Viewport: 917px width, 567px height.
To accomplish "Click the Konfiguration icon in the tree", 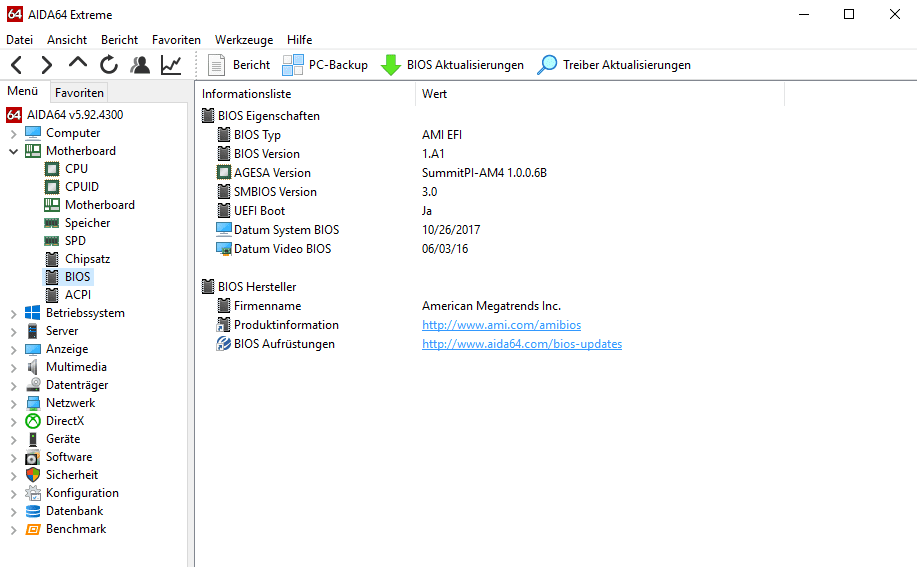I will pos(33,493).
